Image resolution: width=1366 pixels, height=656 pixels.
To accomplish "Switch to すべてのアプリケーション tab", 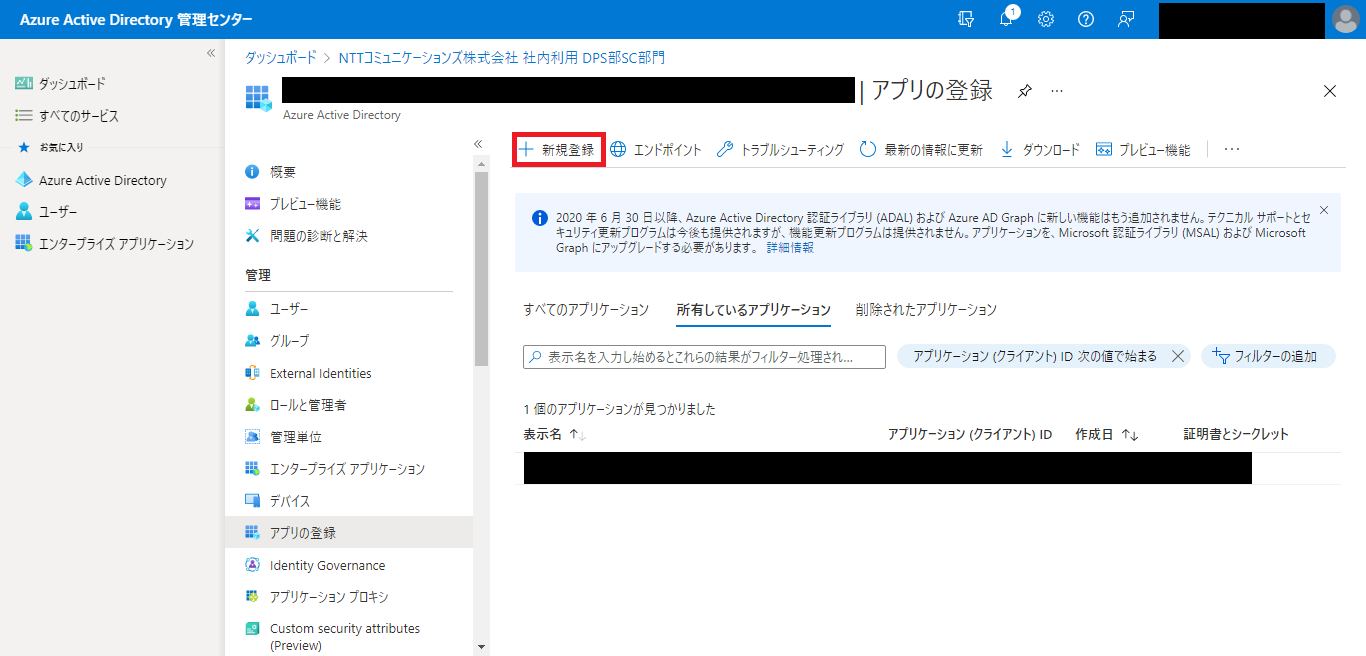I will 586,310.
